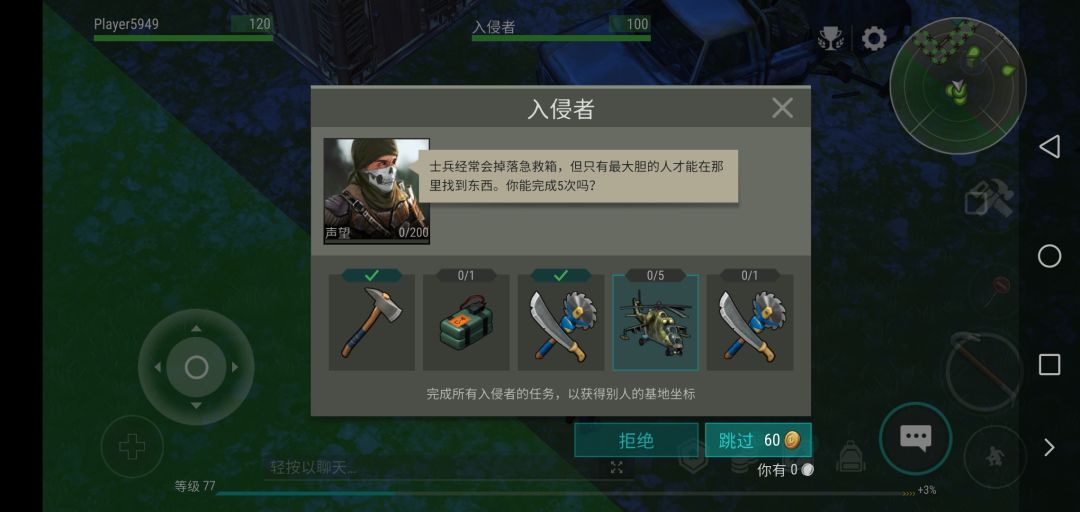The height and width of the screenshot is (512, 1080).
Task: Click the 拒绝 decline button
Action: tap(636, 440)
